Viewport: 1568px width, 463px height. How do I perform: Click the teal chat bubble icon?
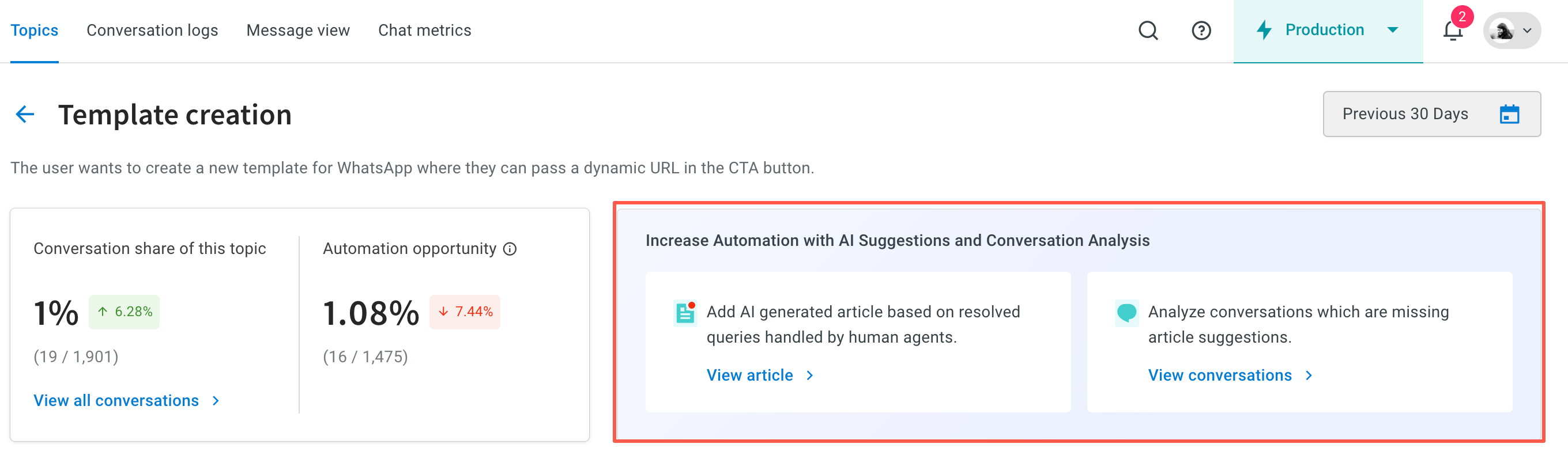coord(1126,313)
